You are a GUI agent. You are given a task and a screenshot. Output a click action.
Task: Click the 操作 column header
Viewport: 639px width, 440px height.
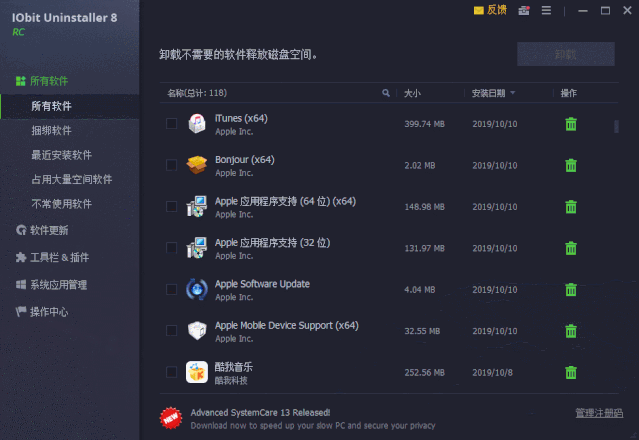[568, 93]
